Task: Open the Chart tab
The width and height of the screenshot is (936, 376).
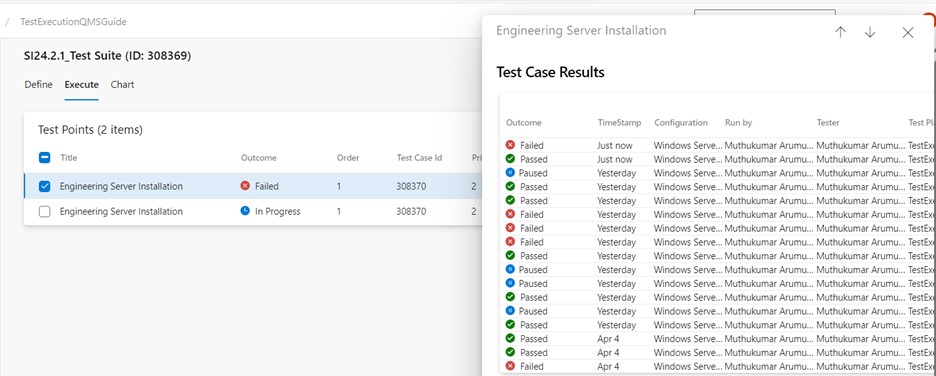Action: [x=122, y=85]
